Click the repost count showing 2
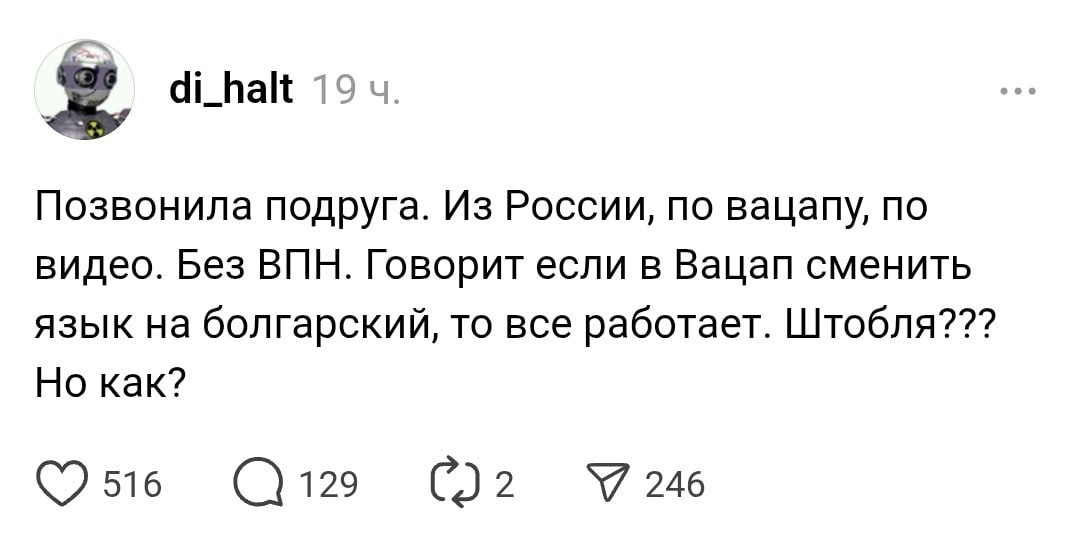1080x543 pixels. pos(504,485)
